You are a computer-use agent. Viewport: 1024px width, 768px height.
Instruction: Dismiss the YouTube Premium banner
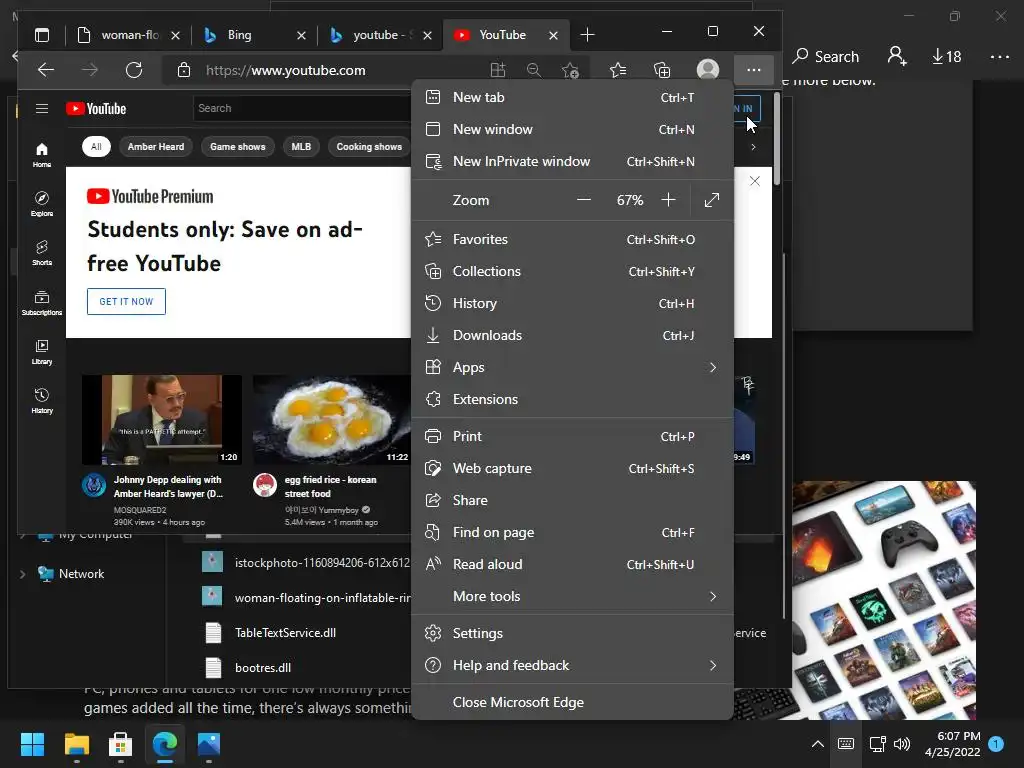click(x=754, y=181)
